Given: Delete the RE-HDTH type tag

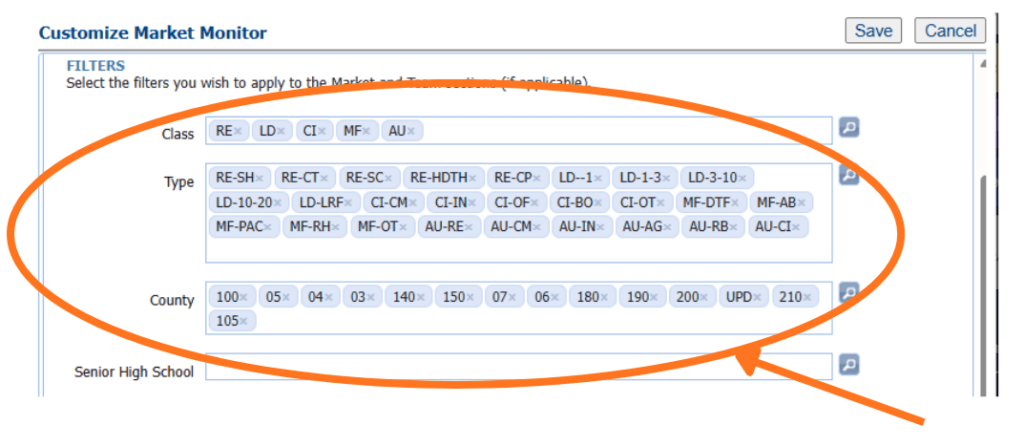Looking at the screenshot, I should coord(474,178).
